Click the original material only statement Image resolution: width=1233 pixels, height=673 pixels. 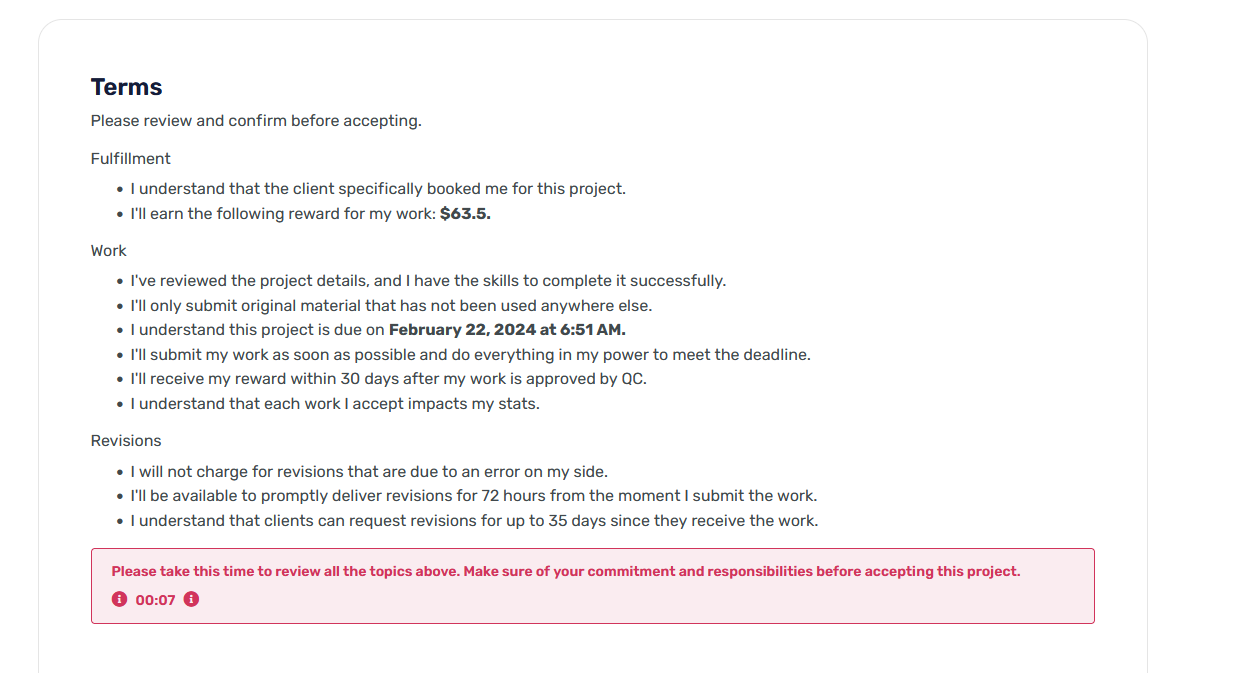point(391,306)
